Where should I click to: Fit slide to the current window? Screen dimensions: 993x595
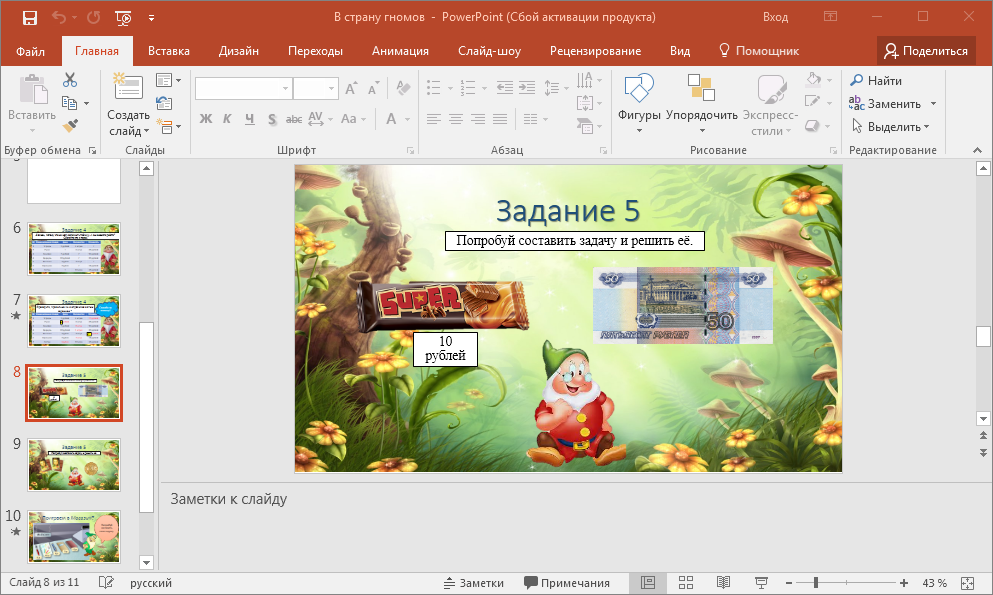(x=968, y=583)
